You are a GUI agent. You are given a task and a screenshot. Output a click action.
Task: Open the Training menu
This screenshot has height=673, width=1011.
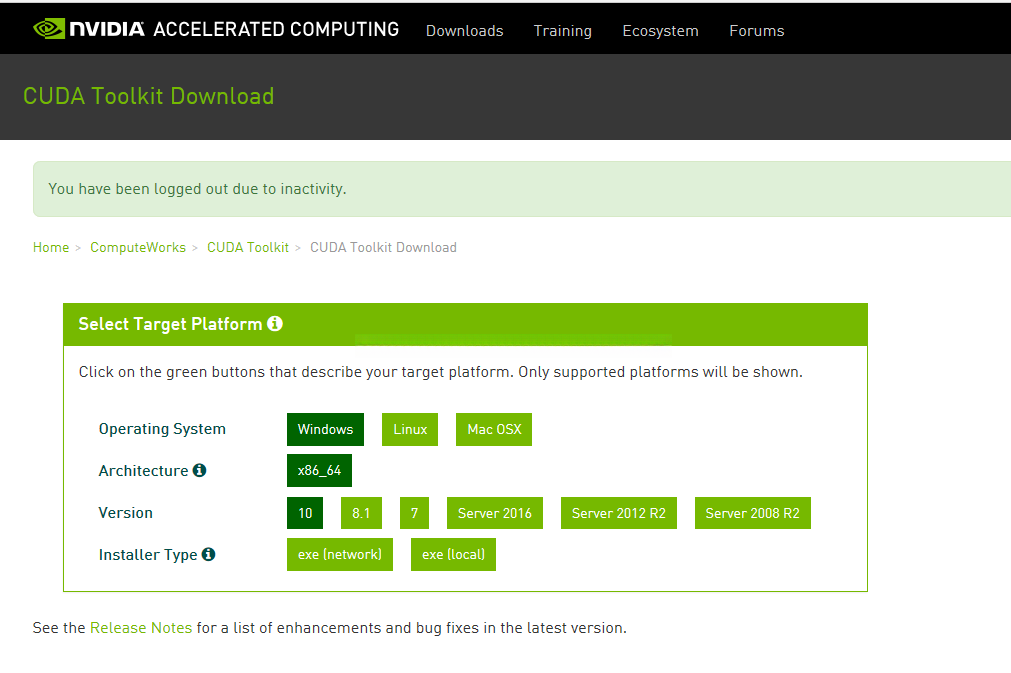(x=562, y=31)
